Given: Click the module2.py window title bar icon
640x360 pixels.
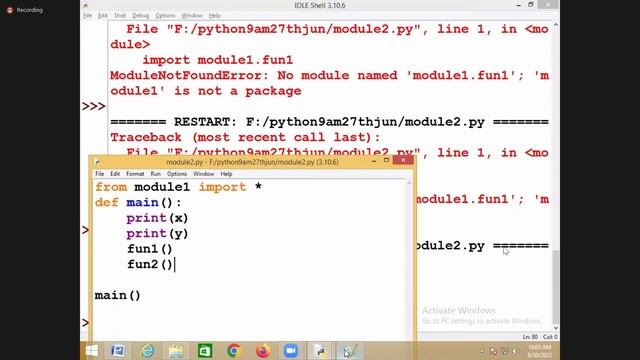Looking at the screenshot, I should pyautogui.click(x=97, y=162).
